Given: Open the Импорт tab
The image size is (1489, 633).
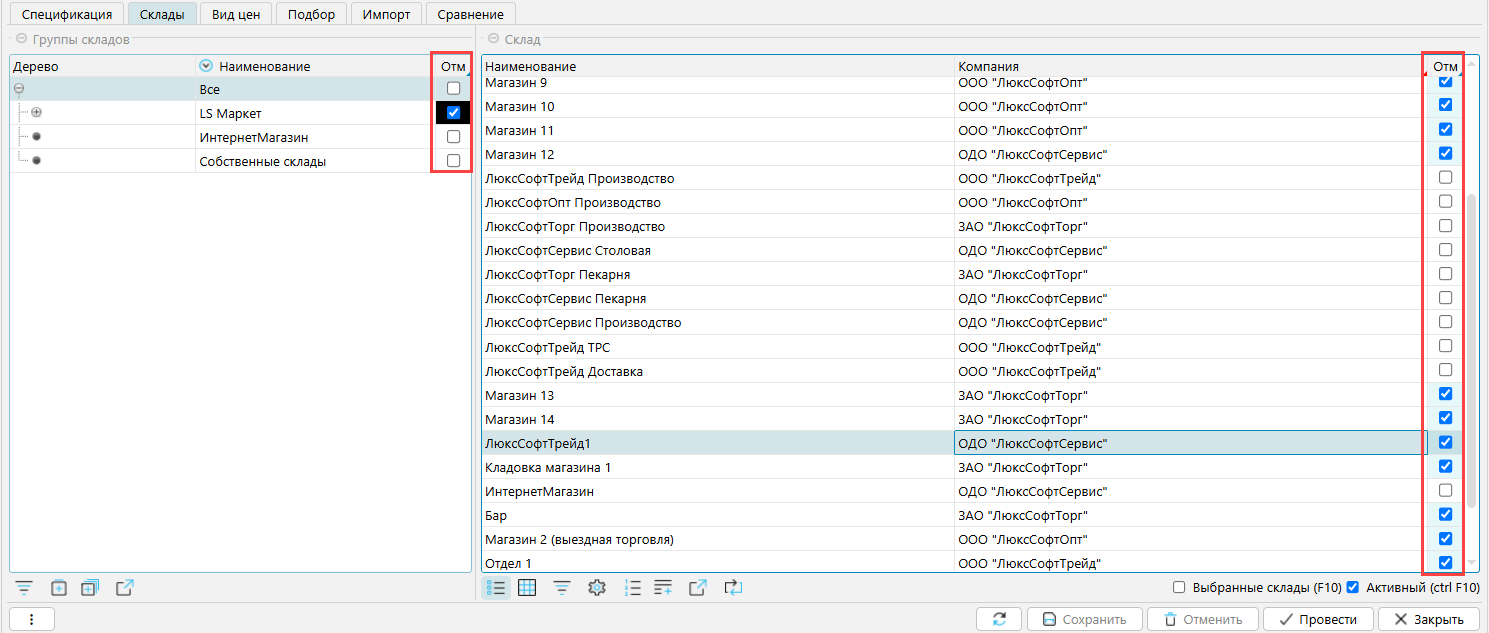Looking at the screenshot, I should (x=387, y=14).
